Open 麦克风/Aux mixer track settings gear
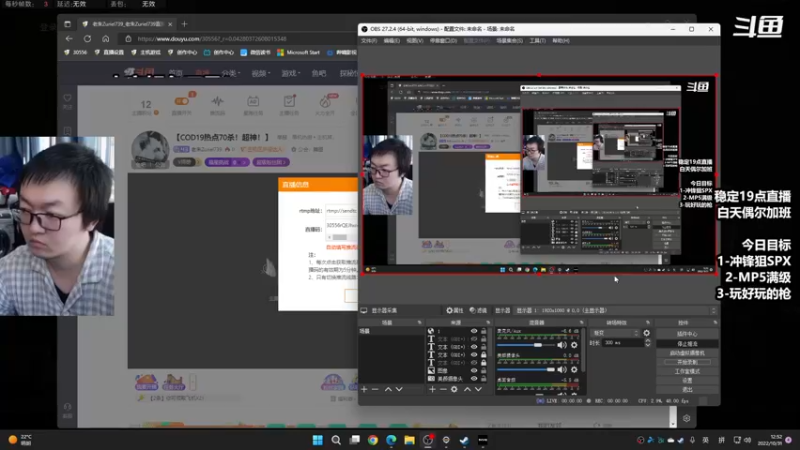Image resolution: width=800 pixels, height=450 pixels. [574, 345]
